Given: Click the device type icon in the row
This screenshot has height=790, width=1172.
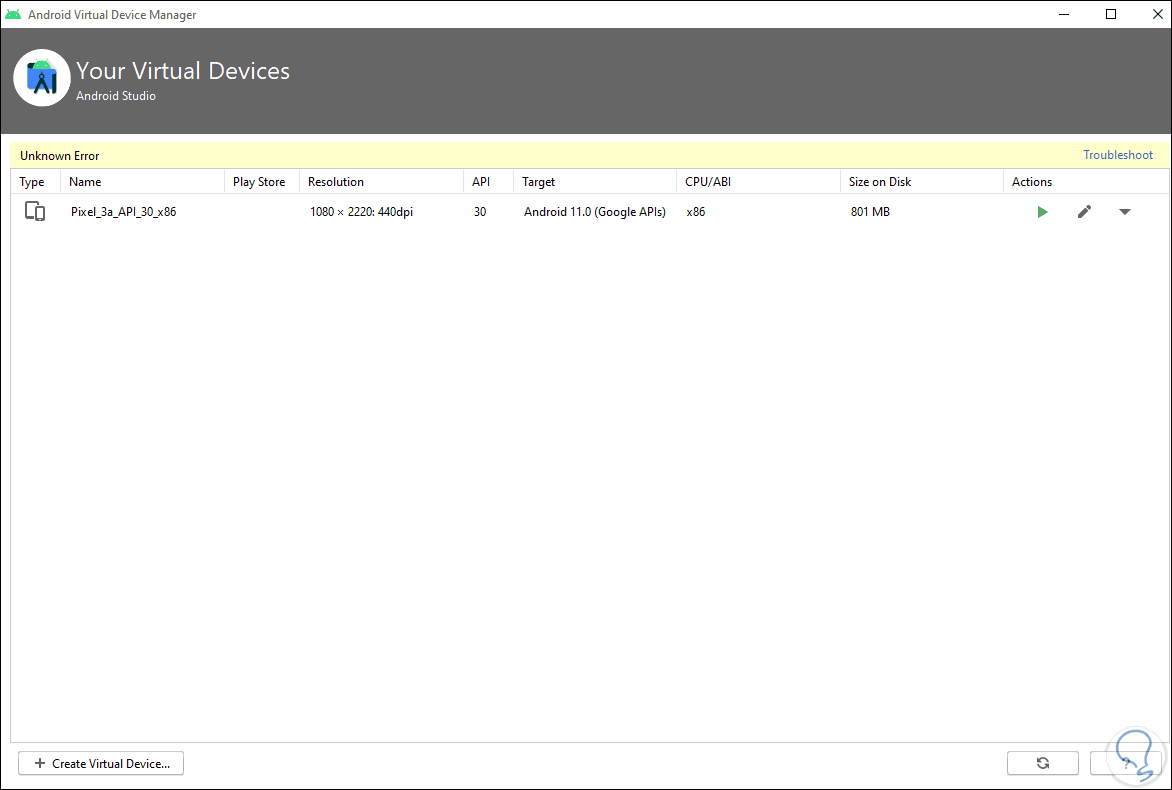Looking at the screenshot, I should pos(35,212).
